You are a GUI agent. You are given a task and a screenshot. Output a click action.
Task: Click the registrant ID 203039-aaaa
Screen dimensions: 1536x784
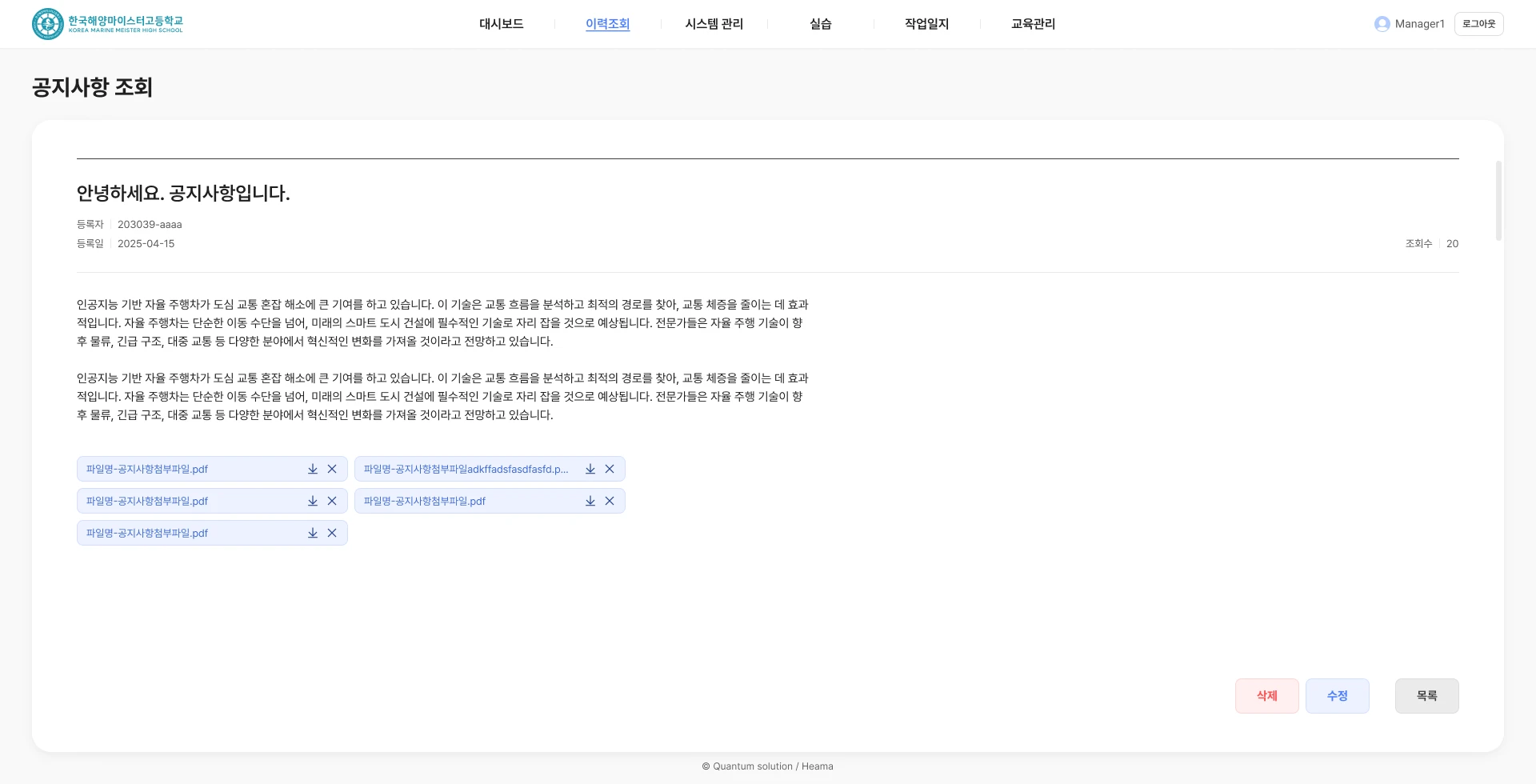tap(150, 225)
